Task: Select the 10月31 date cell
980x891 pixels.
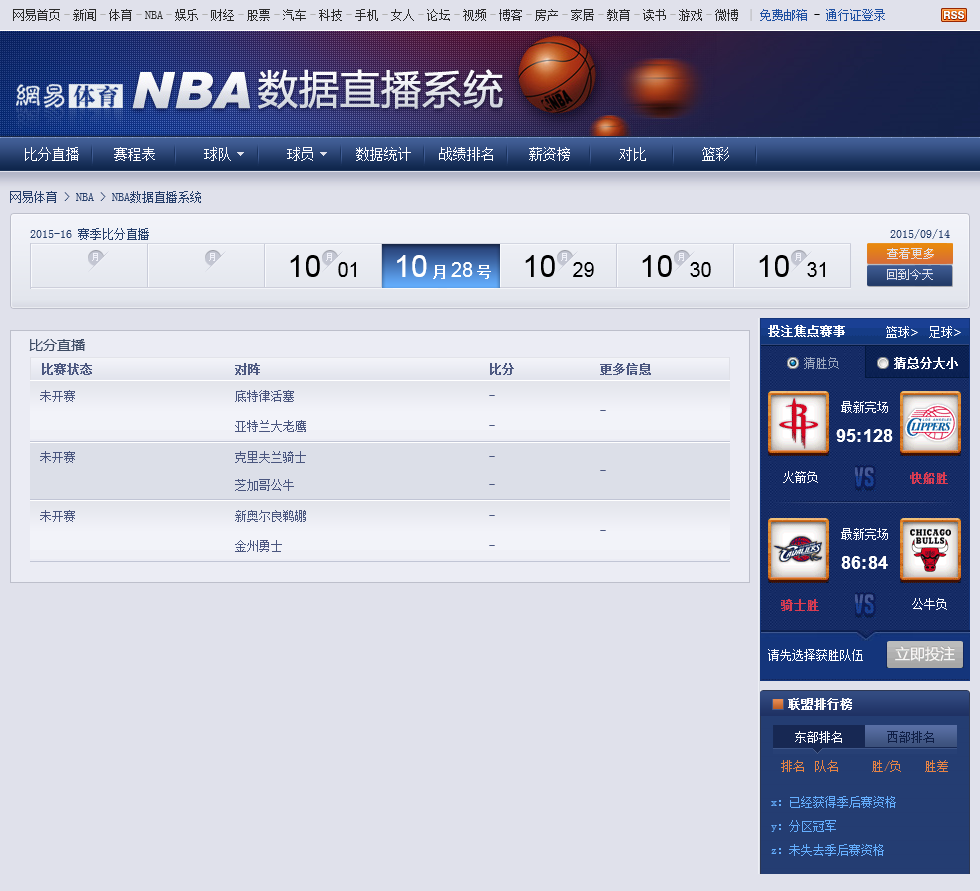Action: [x=792, y=266]
